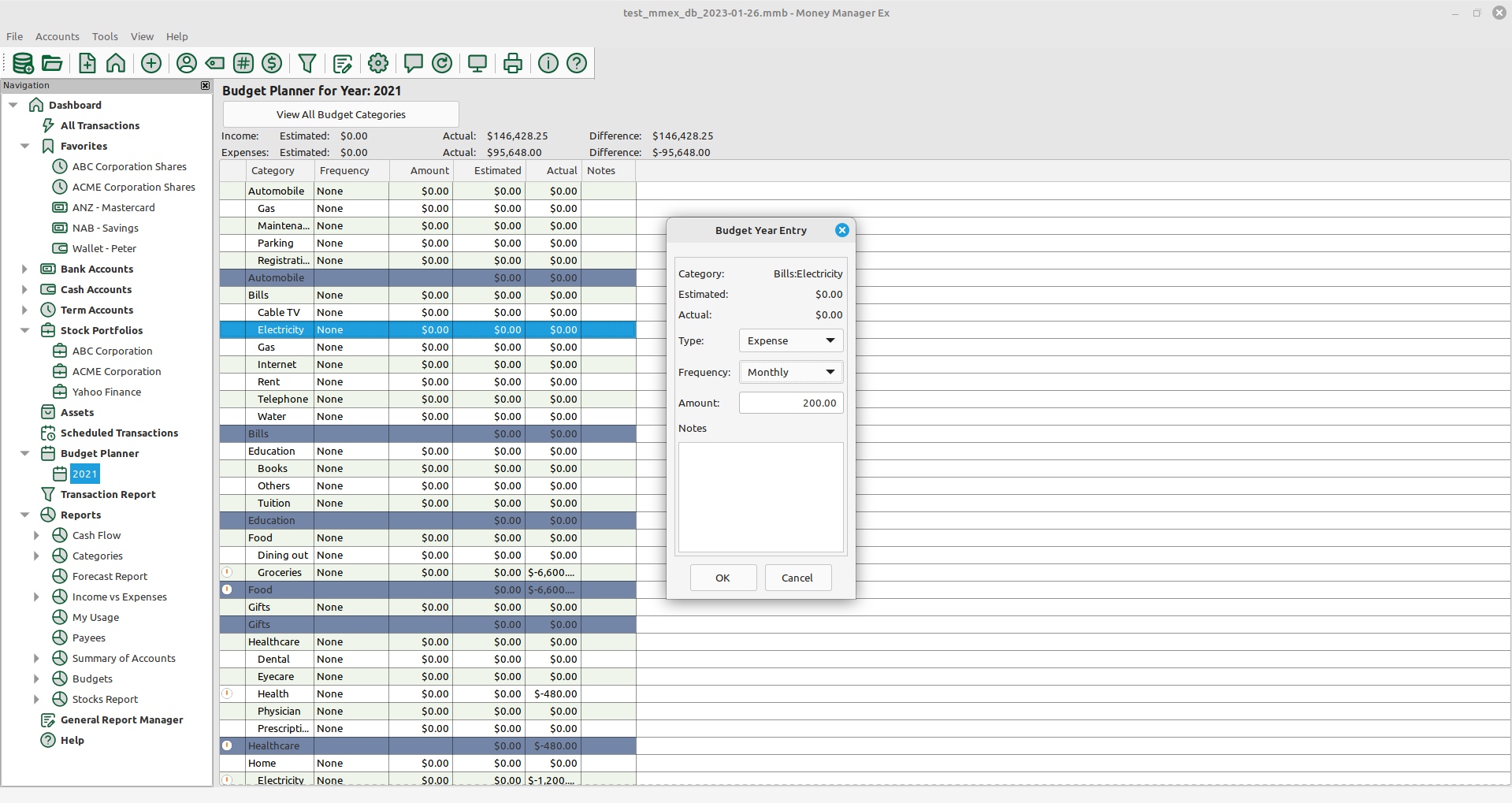Click the New Database toolbar icon
Screen dimensions: 1512x803
(23, 63)
